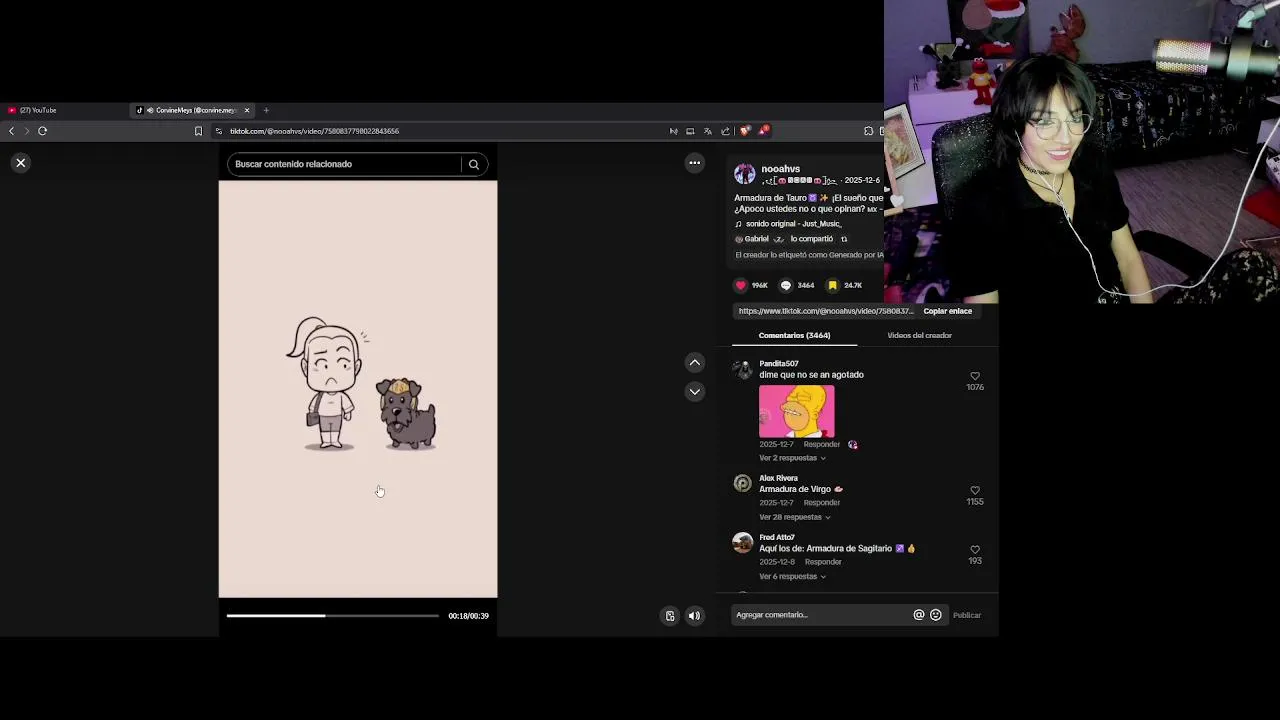Click the Homer GIF in Pandita507's comment

coord(796,411)
